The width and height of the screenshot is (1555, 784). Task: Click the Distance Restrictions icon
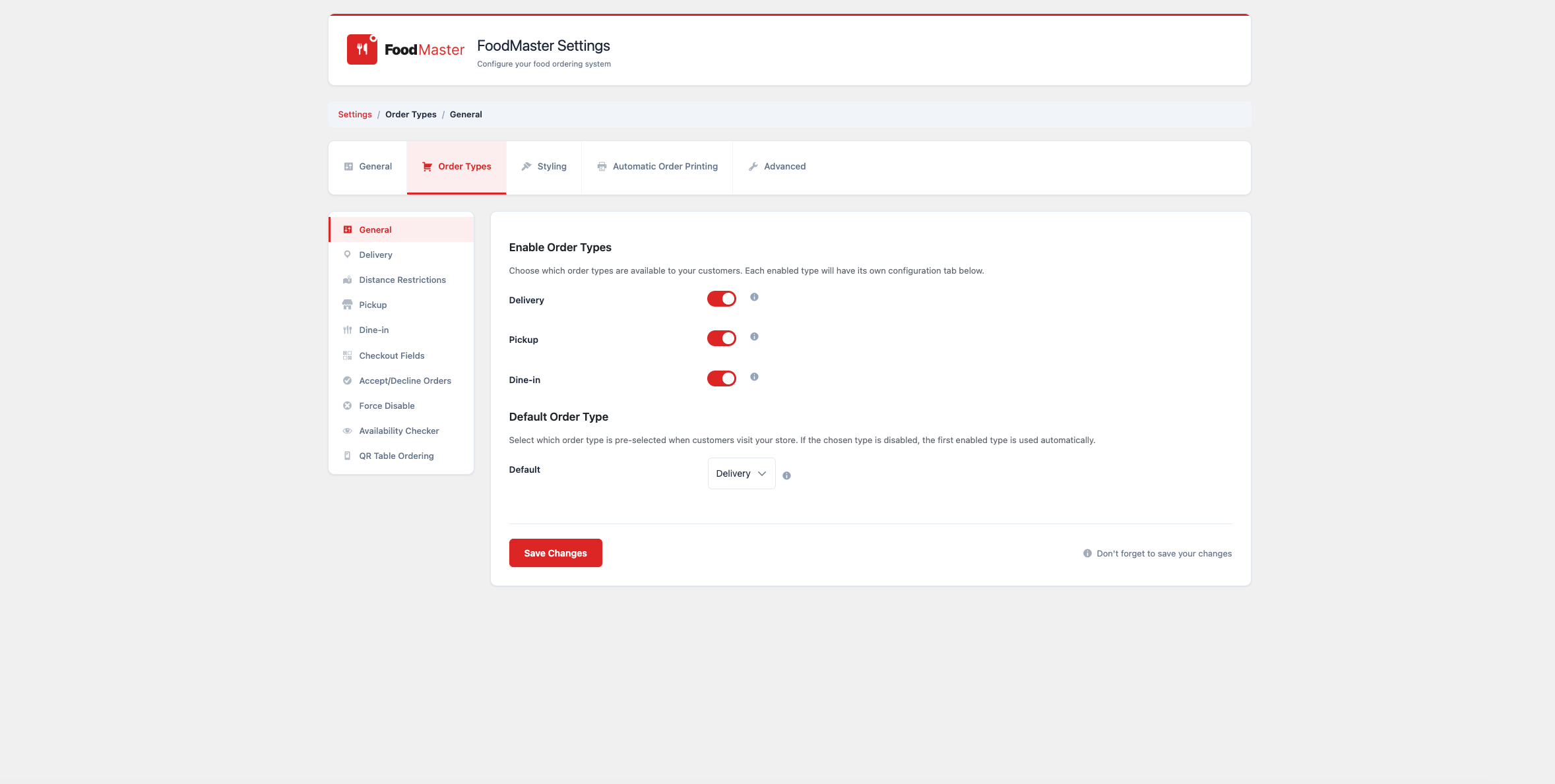[348, 280]
